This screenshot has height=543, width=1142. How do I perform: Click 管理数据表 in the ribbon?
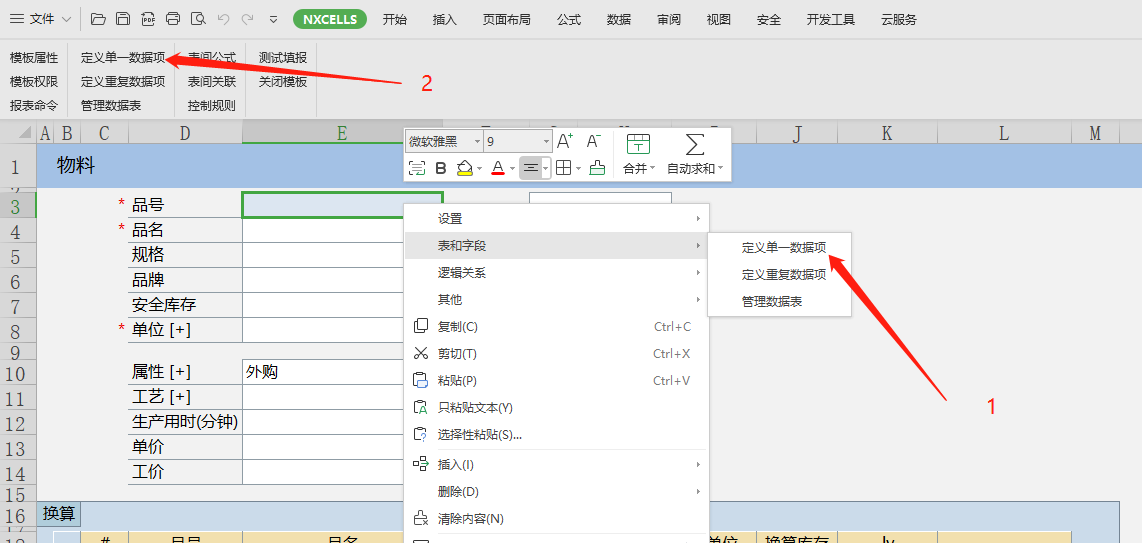pos(111,105)
